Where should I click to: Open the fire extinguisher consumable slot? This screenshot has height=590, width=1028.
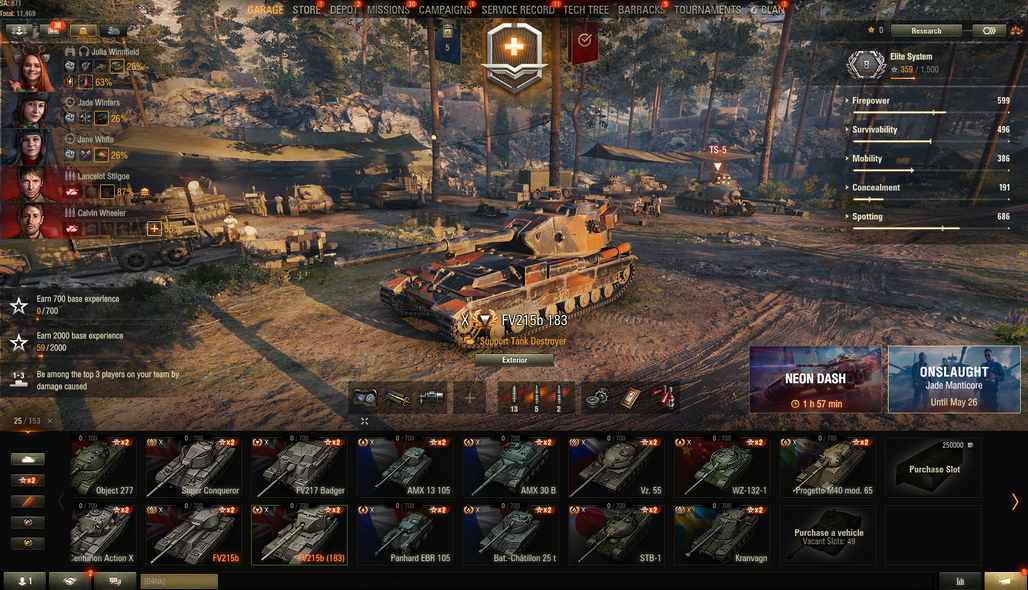(663, 397)
